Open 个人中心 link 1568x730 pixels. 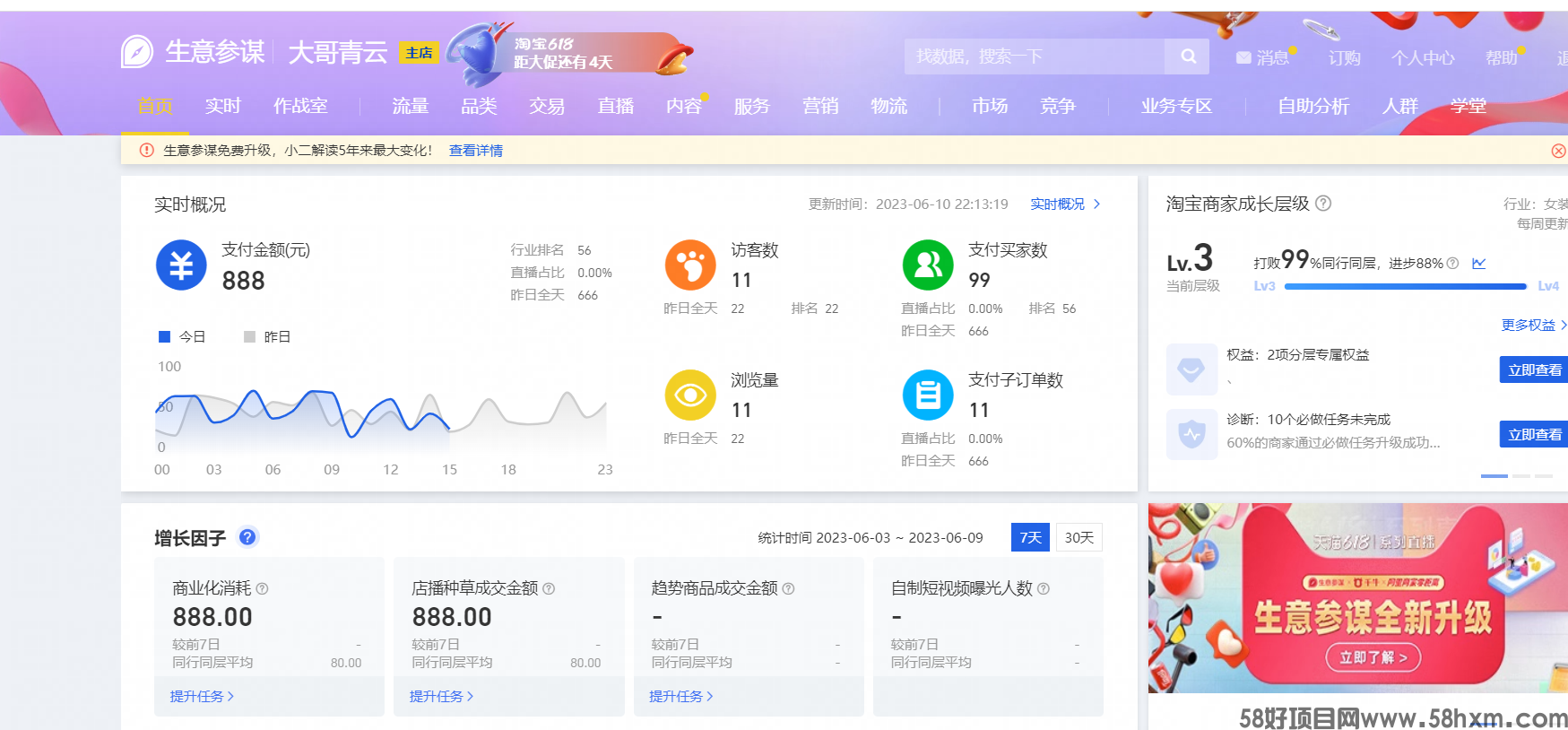point(1423,57)
